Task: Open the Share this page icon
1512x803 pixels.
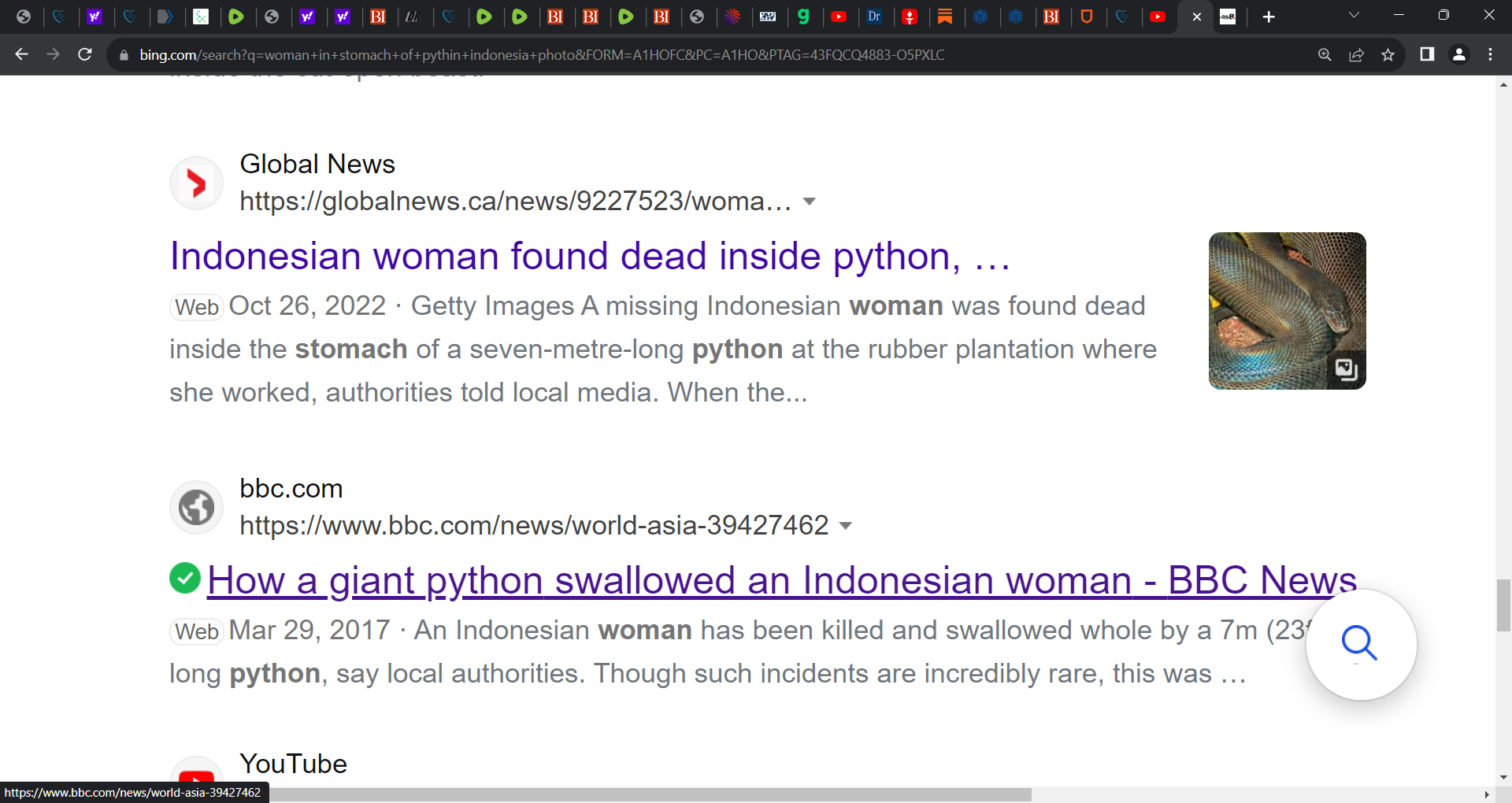Action: point(1356,54)
